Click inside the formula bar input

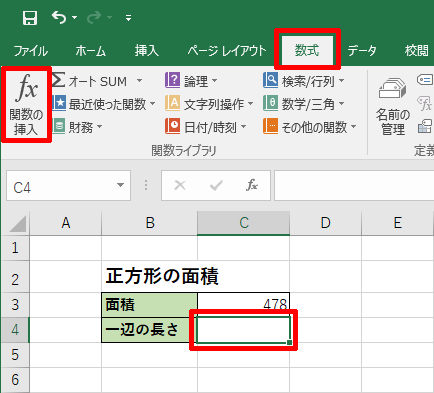coord(354,186)
